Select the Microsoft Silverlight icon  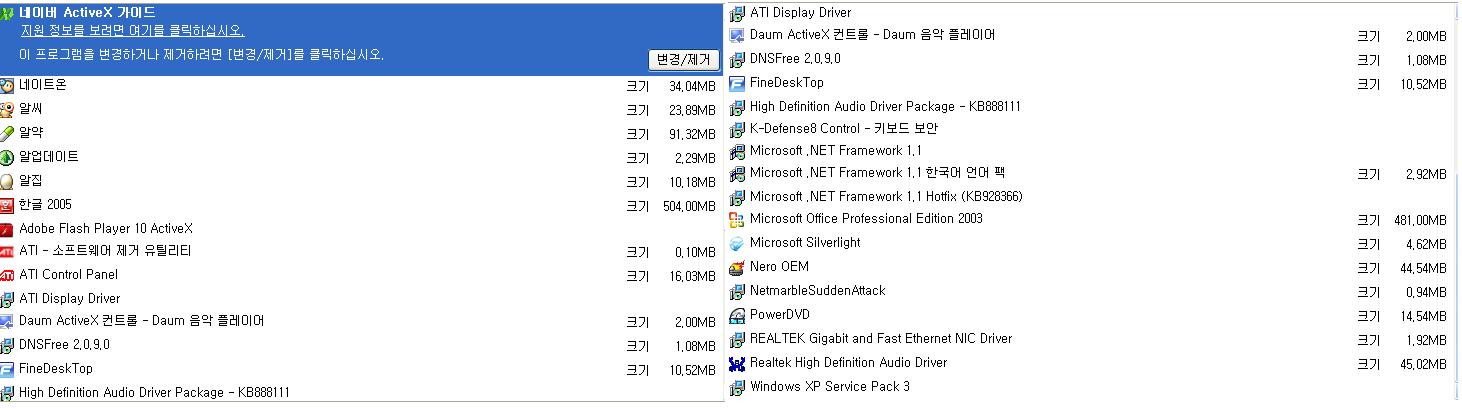pyautogui.click(x=738, y=244)
